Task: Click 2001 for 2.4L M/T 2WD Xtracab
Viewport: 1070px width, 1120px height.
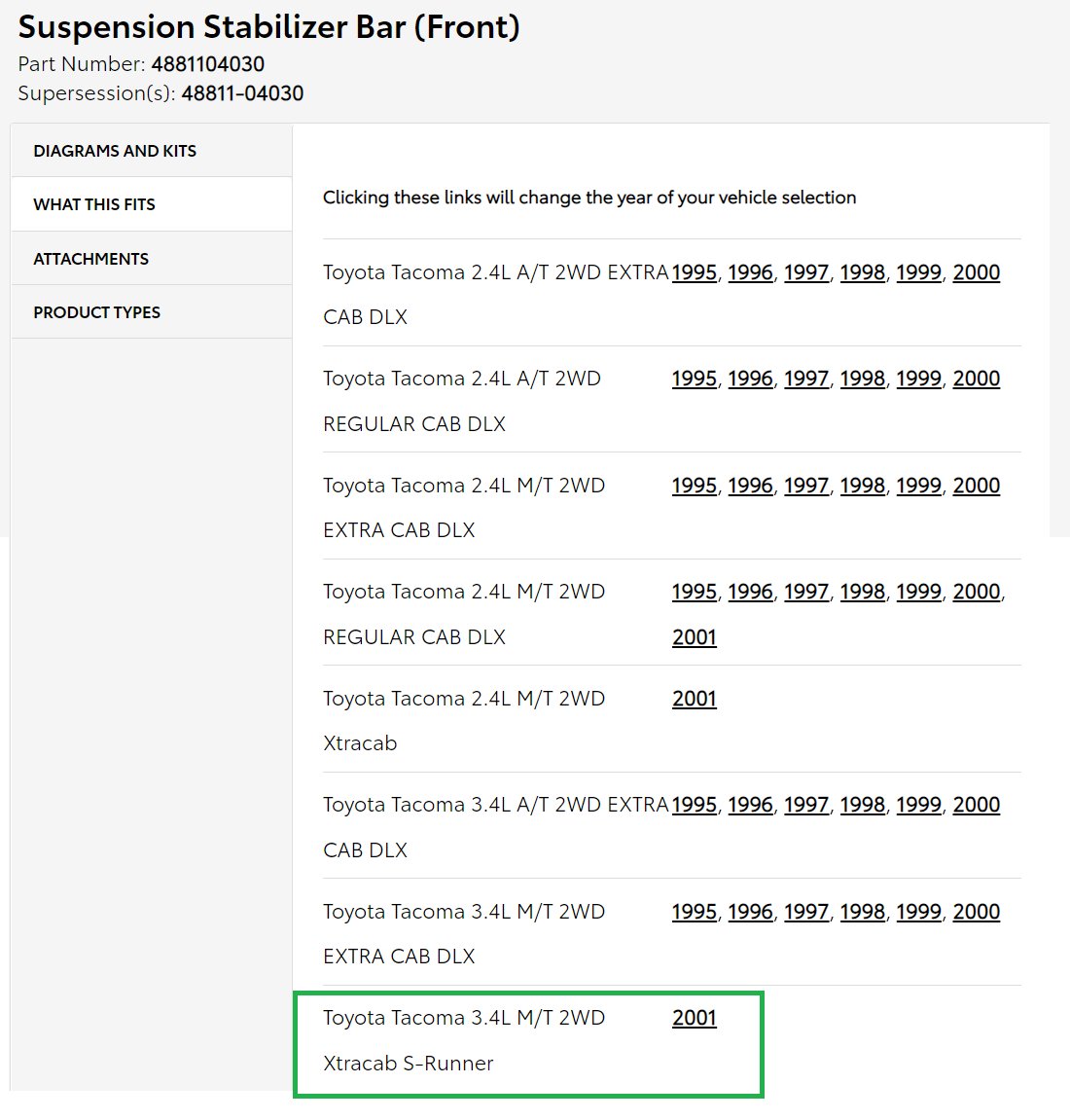Action: point(694,698)
